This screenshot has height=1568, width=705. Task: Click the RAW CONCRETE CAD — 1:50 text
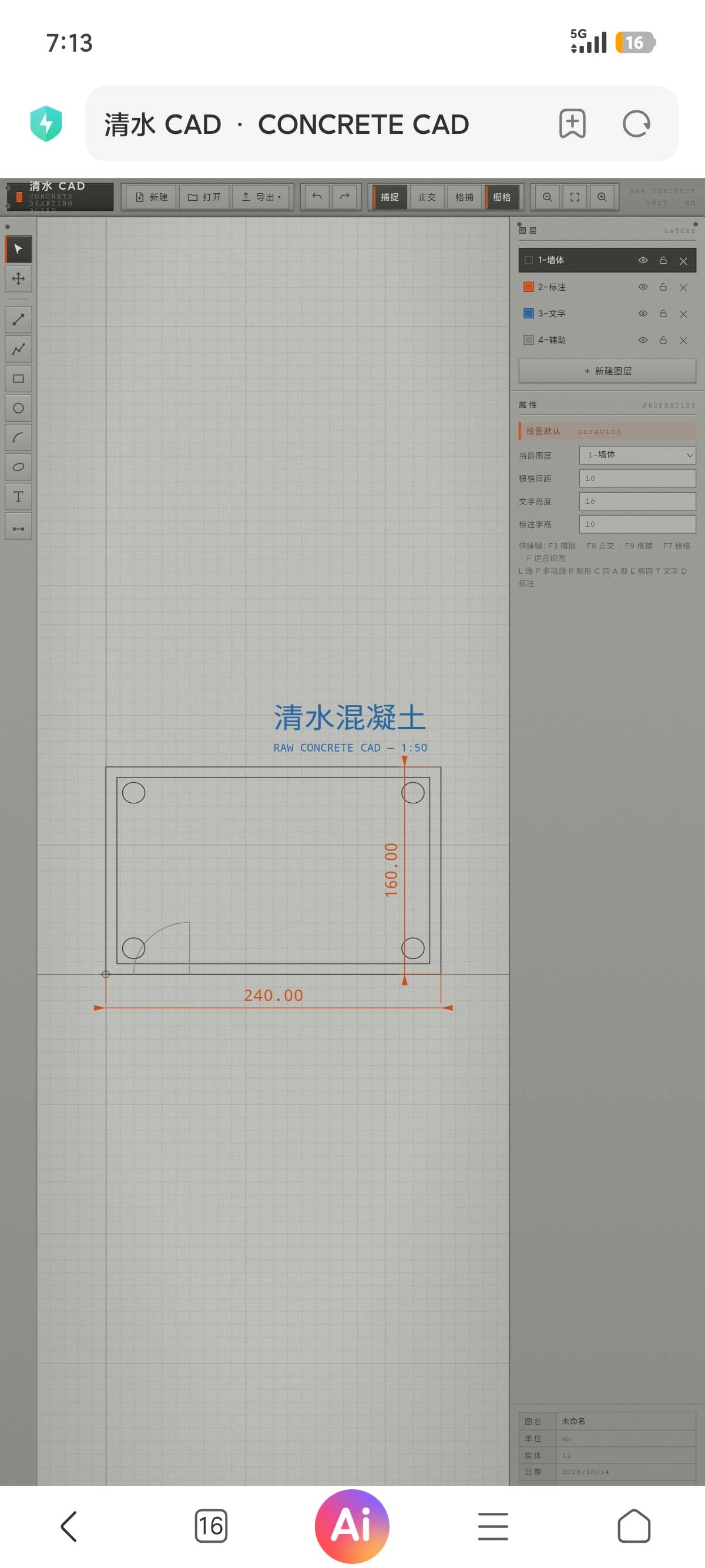point(350,748)
